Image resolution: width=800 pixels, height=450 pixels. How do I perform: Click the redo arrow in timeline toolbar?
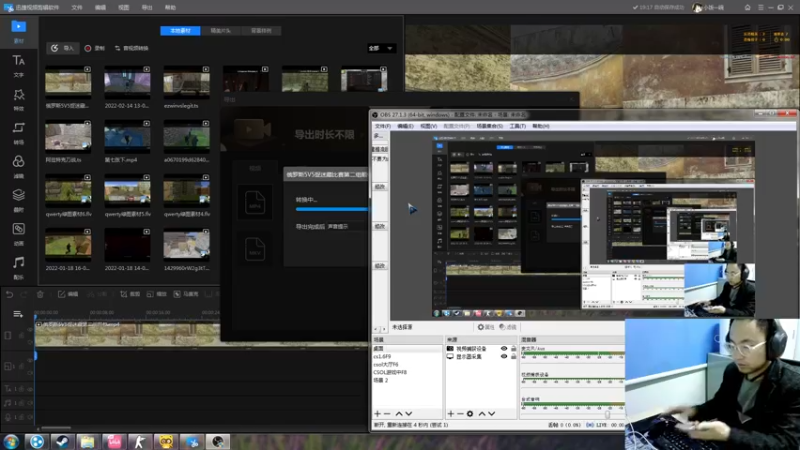[x=23, y=294]
